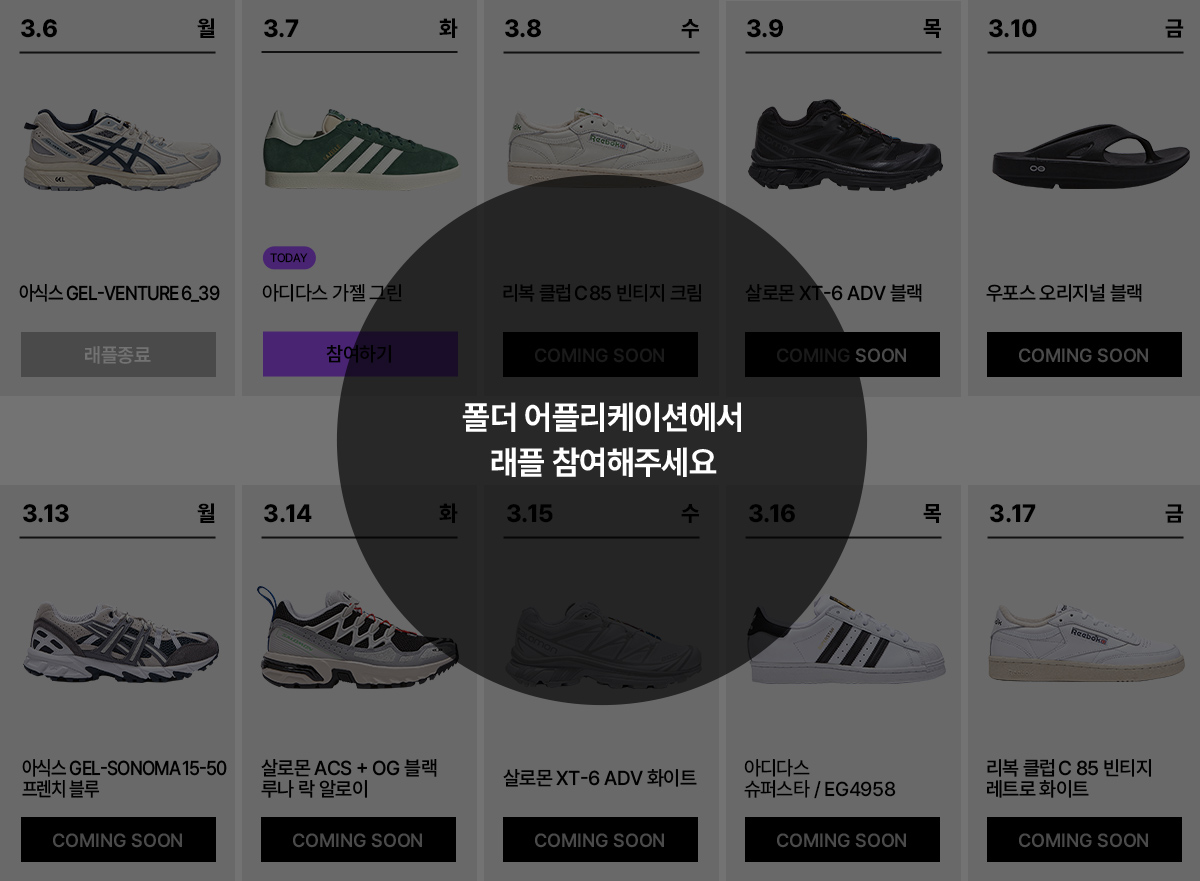Click COMING SOON under 우포스 오리지널 블랙
Image resolution: width=1200 pixels, height=881 pixels.
click(x=1084, y=354)
